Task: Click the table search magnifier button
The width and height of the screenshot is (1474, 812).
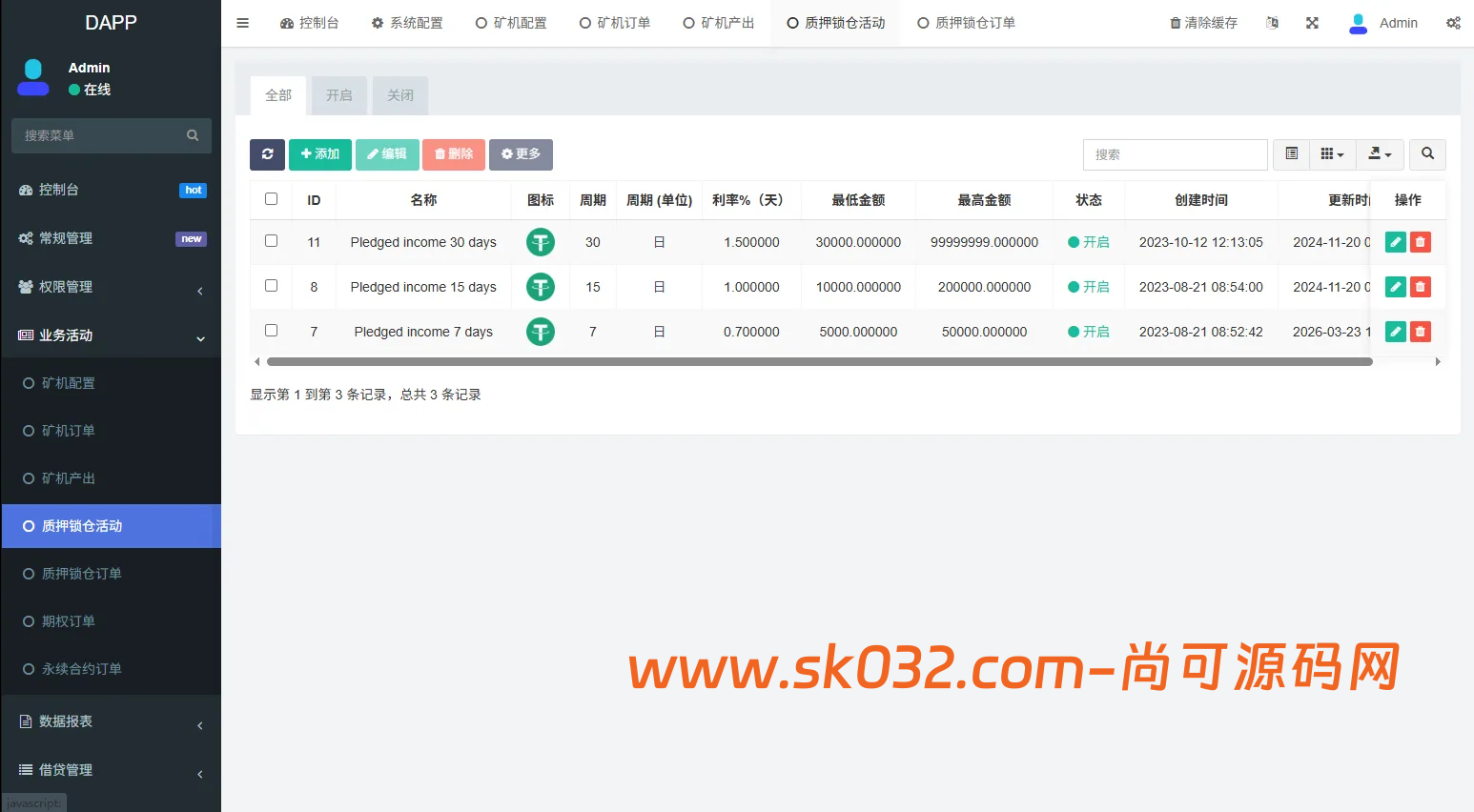Action: point(1427,154)
